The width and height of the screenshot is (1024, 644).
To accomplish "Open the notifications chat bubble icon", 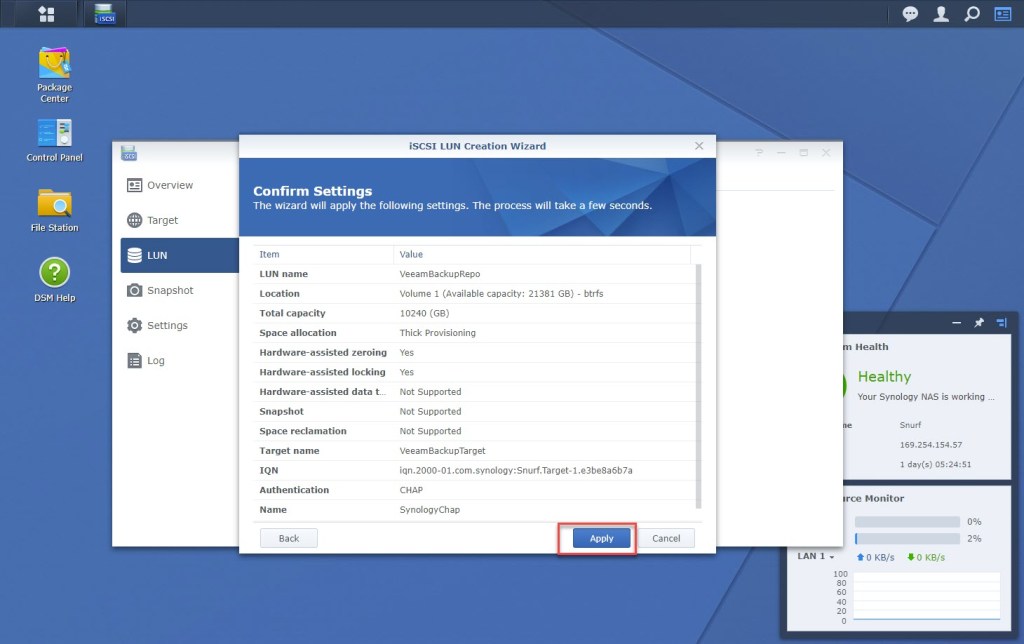I will [x=910, y=14].
